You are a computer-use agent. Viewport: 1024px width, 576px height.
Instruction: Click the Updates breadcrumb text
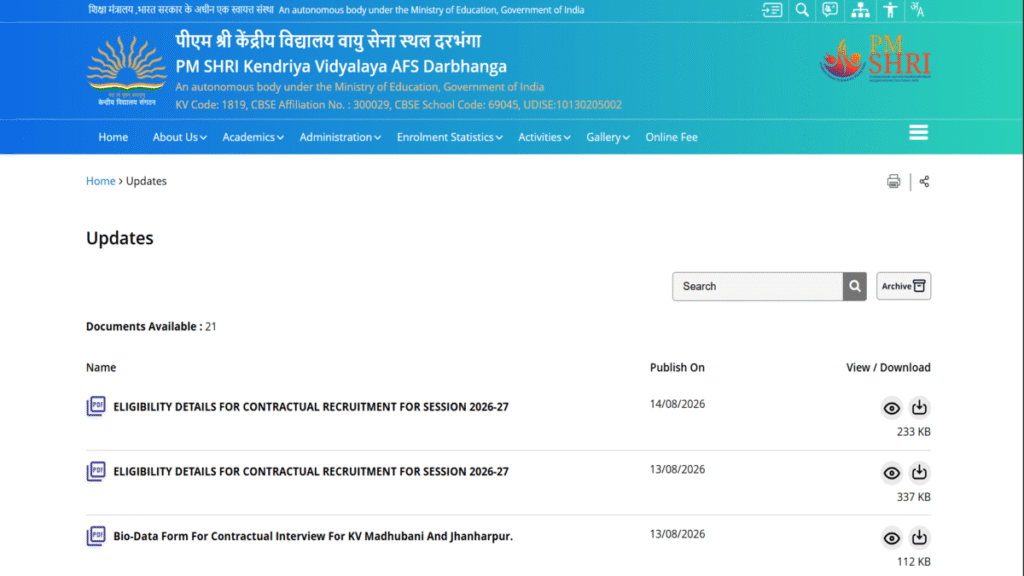click(146, 181)
